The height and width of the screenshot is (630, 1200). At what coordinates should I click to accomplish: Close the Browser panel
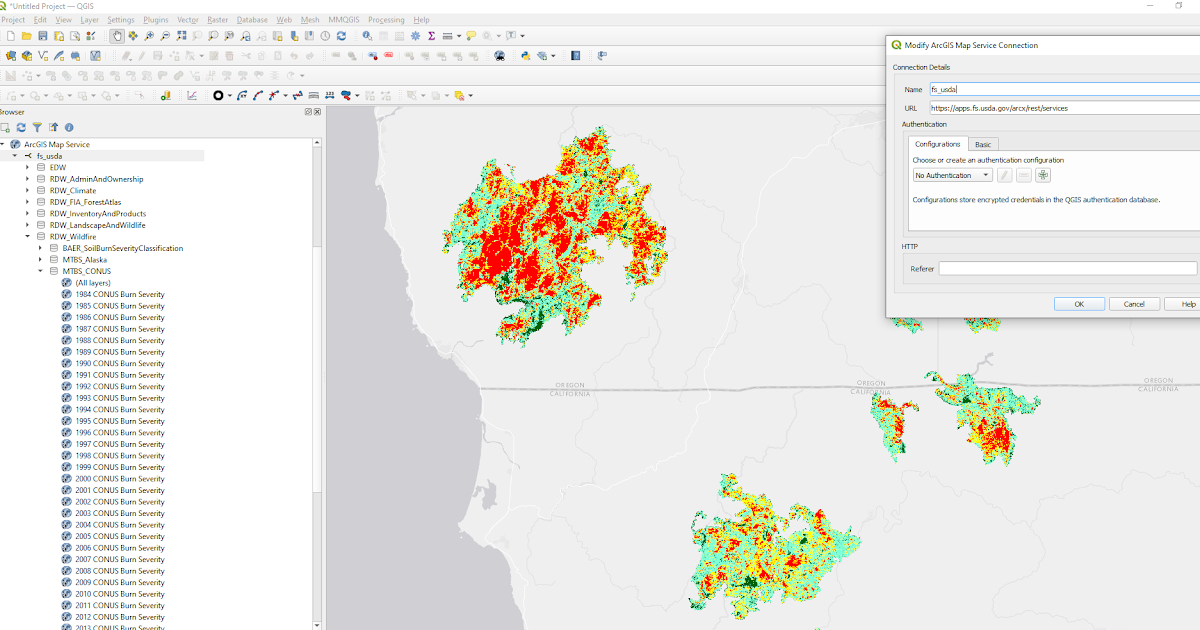pos(317,112)
